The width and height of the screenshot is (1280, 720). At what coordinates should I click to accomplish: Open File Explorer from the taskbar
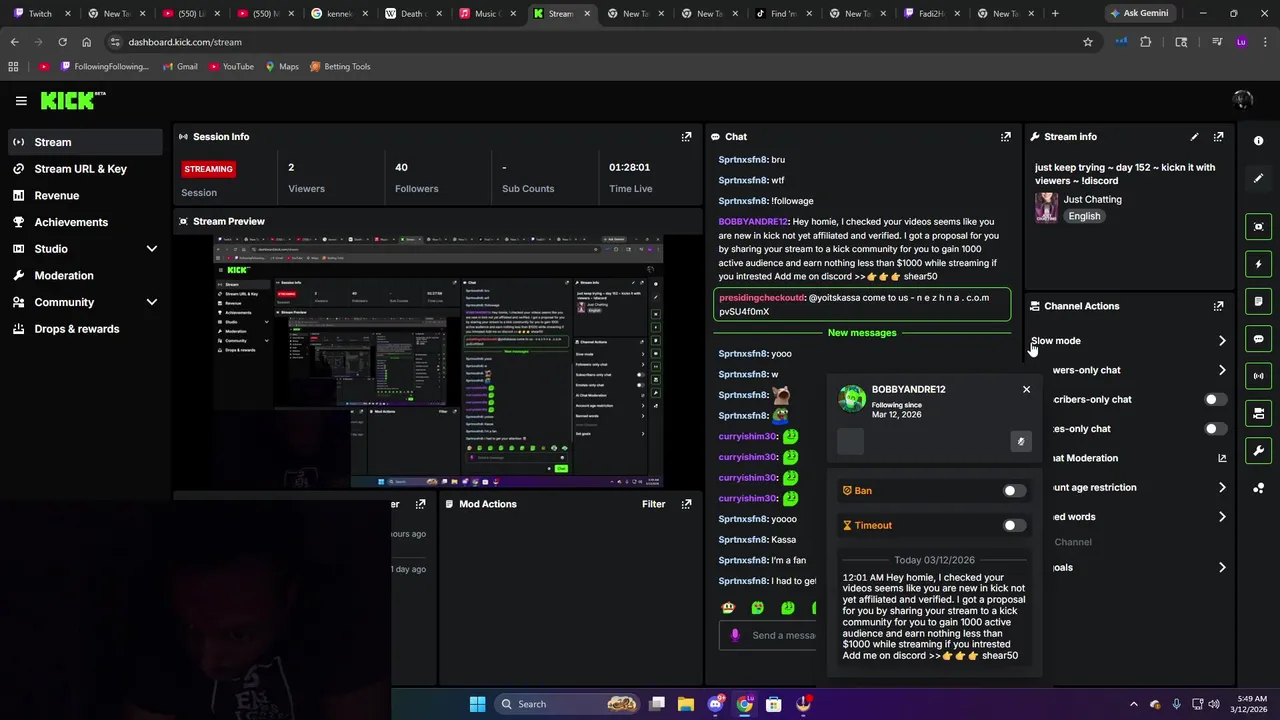[686, 704]
